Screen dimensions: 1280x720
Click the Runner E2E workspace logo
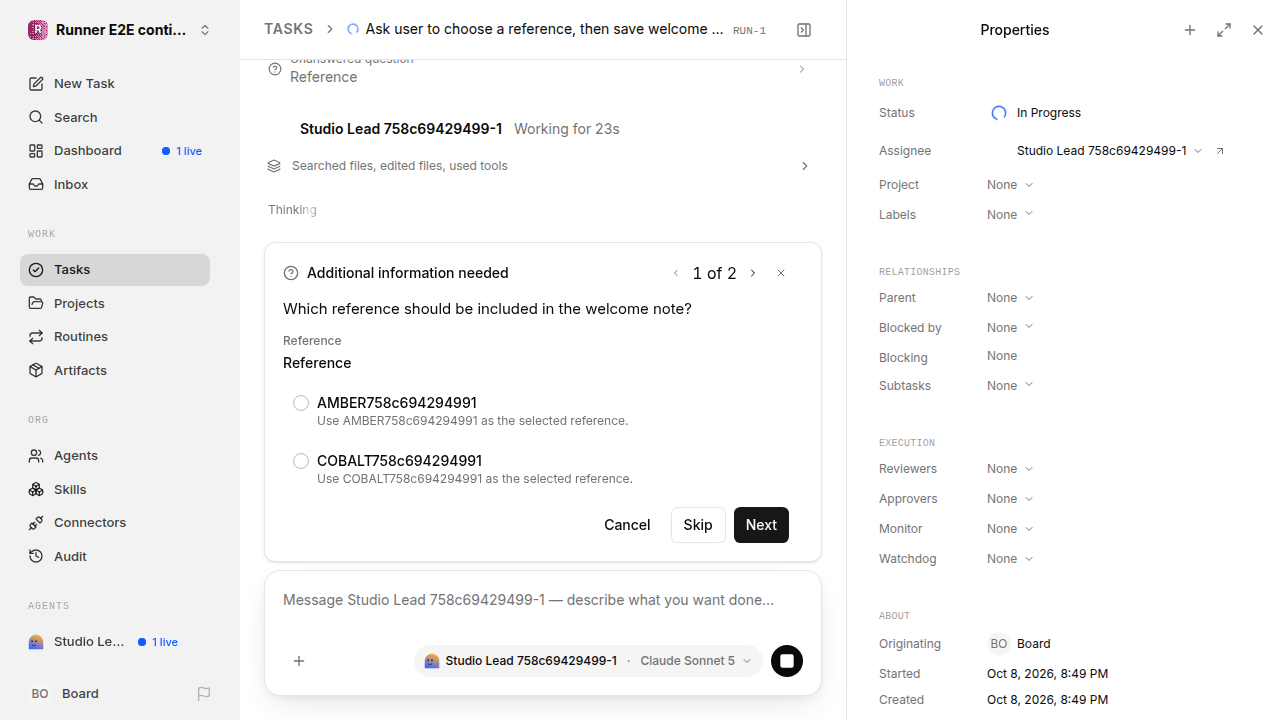pos(38,30)
